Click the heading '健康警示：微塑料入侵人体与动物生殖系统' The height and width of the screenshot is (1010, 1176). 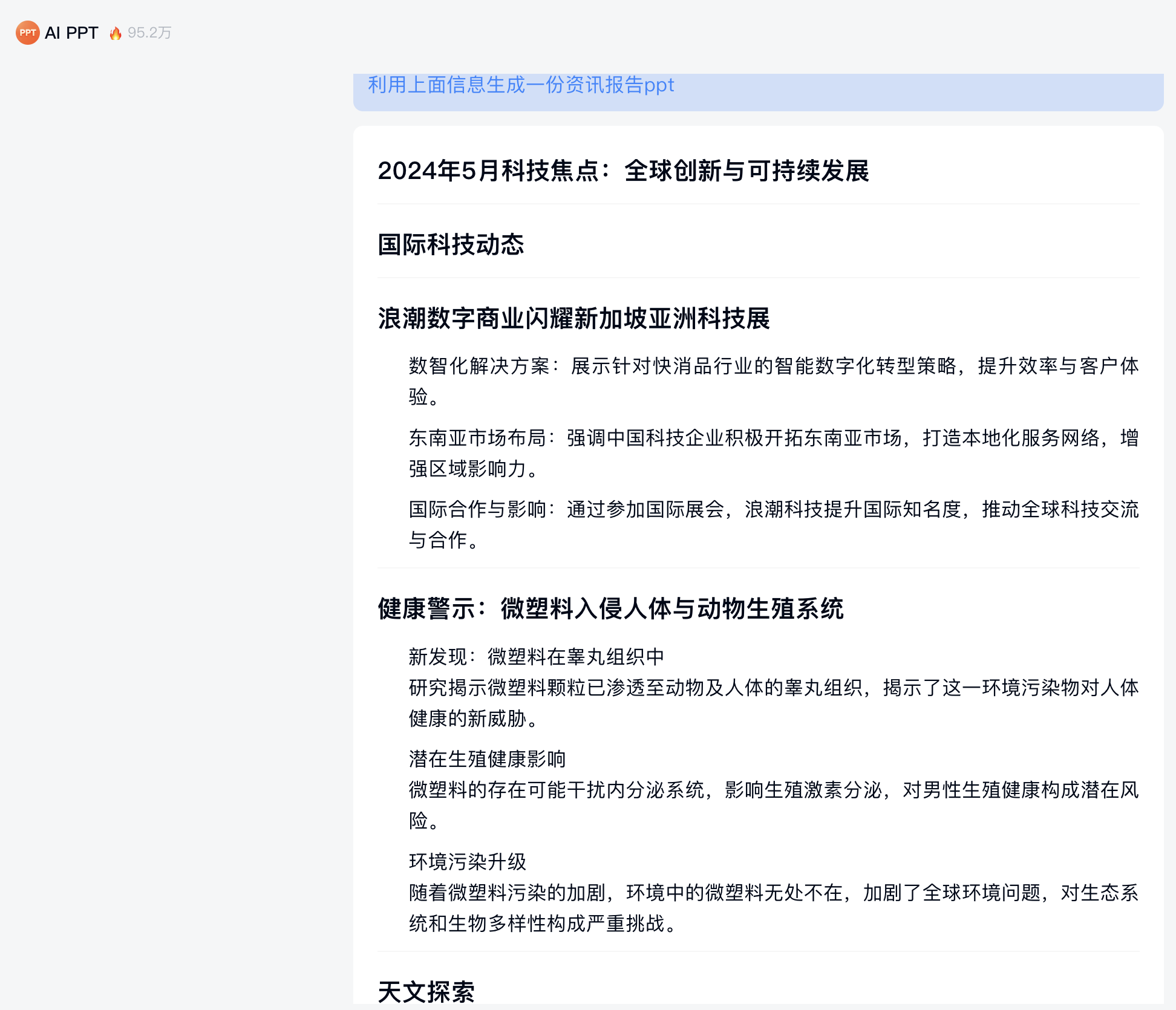click(x=610, y=608)
